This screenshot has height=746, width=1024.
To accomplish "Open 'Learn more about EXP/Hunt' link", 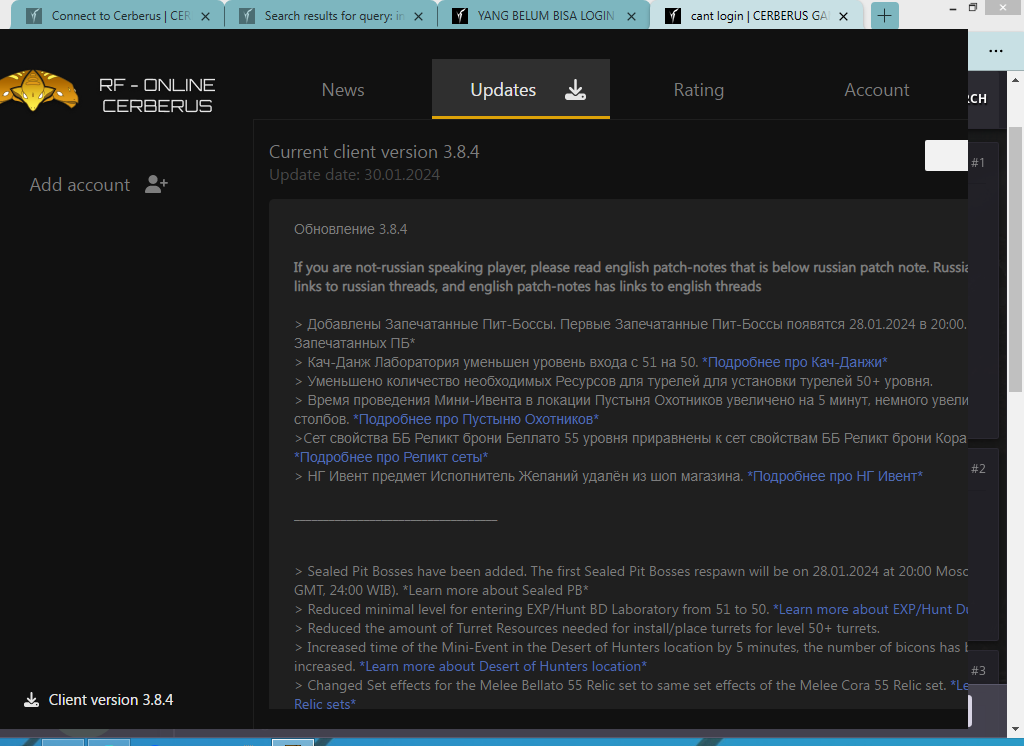I will click(x=870, y=609).
